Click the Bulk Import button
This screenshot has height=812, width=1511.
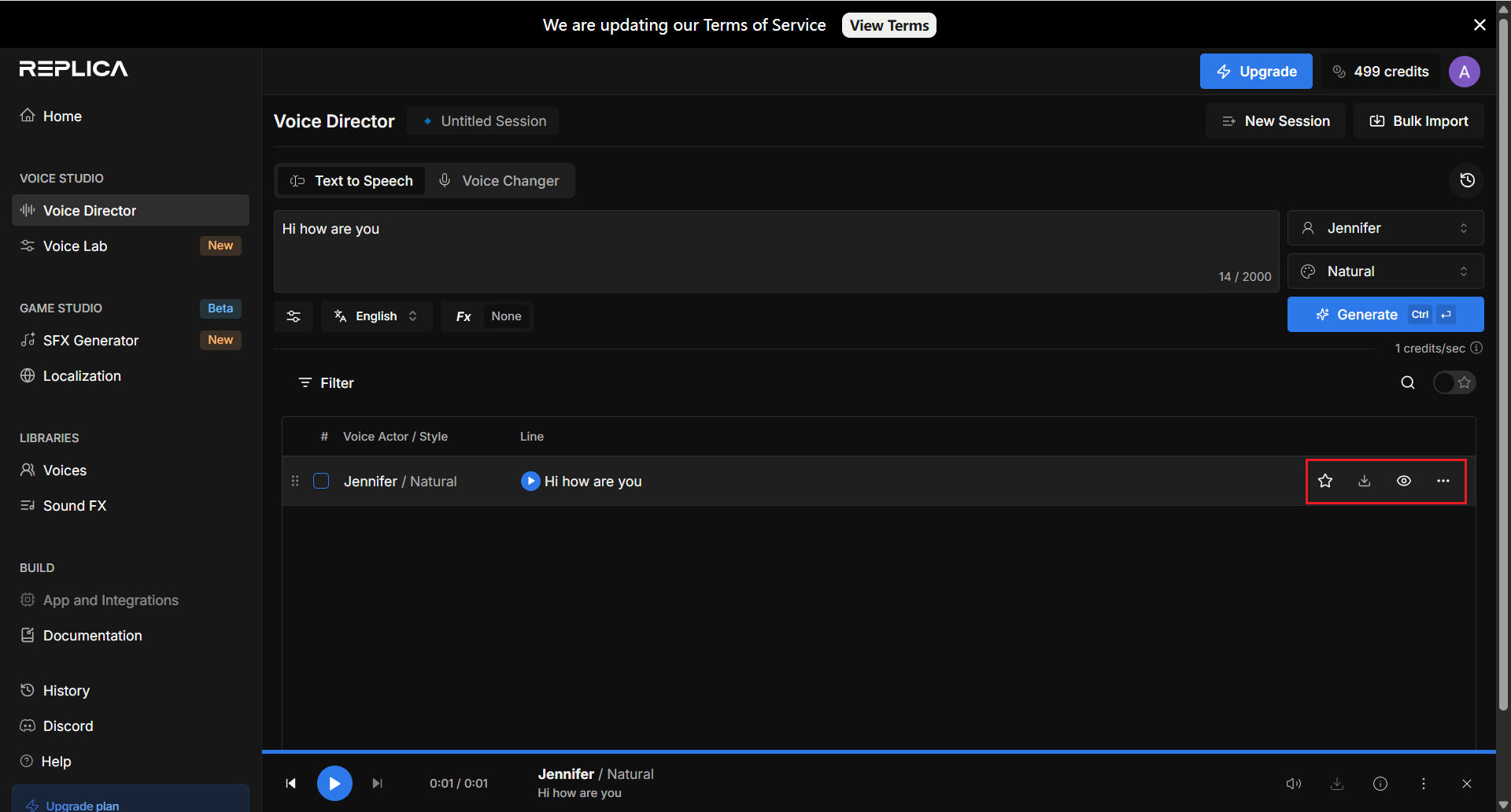[x=1419, y=121]
